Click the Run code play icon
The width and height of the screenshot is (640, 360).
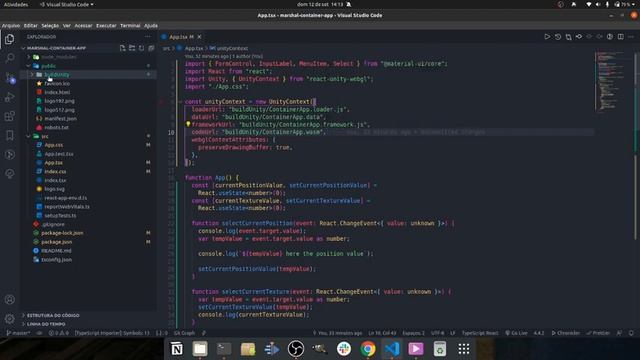click(x=547, y=37)
